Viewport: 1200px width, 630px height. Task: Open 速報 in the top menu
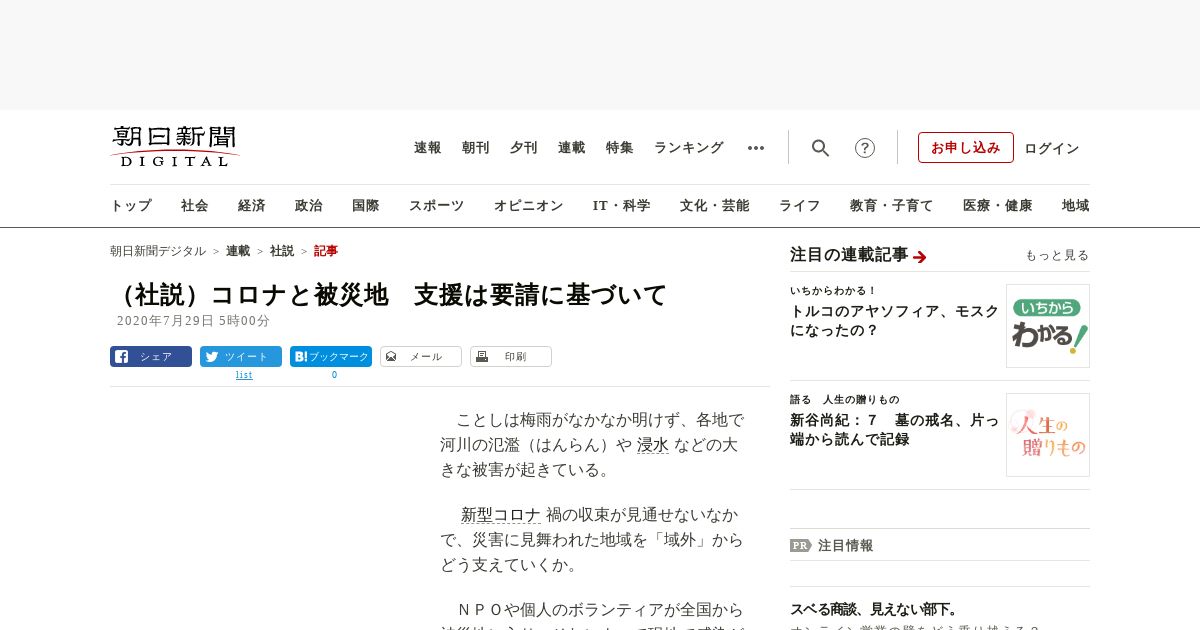click(428, 148)
